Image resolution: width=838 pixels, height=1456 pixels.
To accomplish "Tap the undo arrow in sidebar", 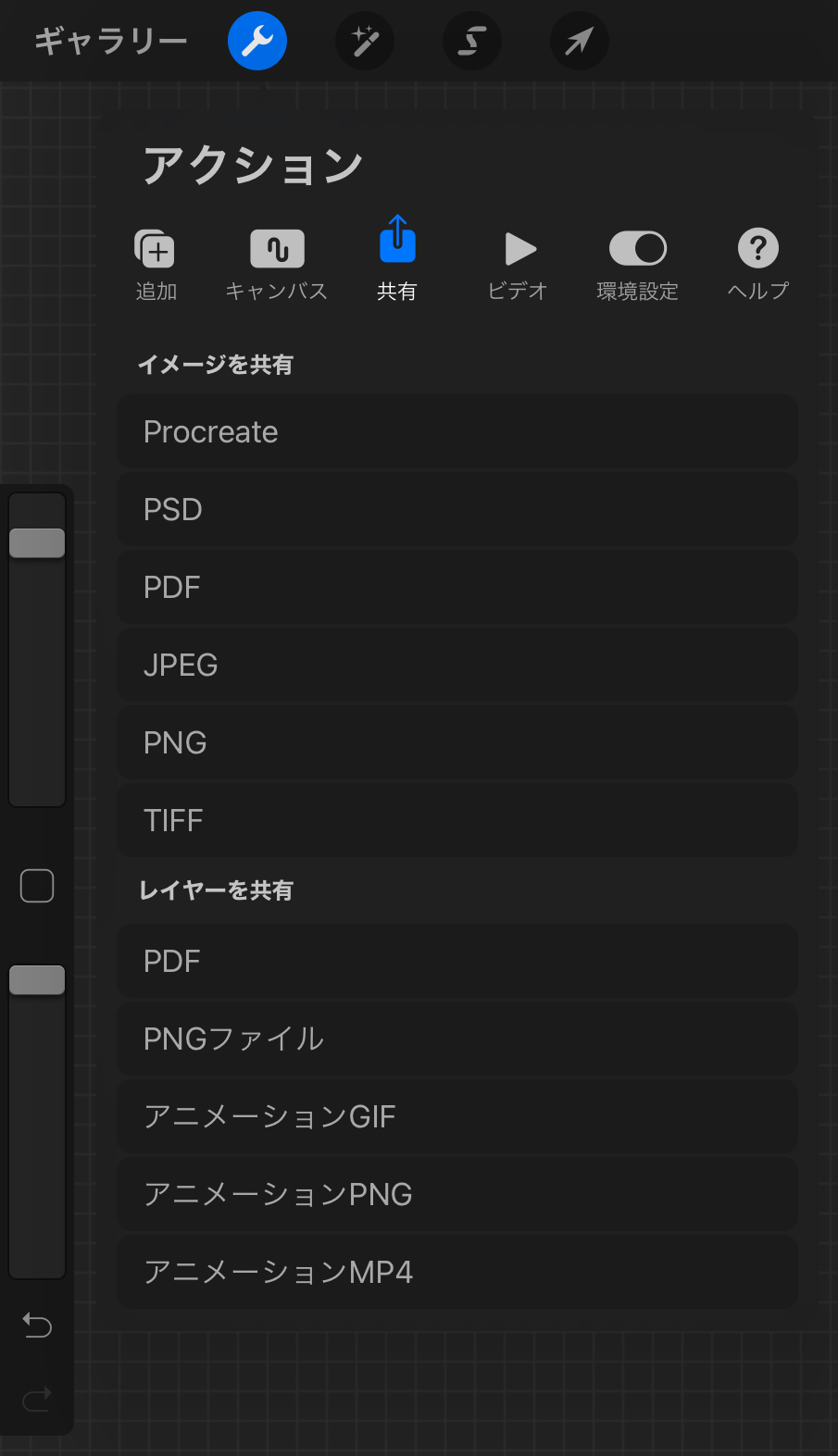I will click(x=37, y=1325).
